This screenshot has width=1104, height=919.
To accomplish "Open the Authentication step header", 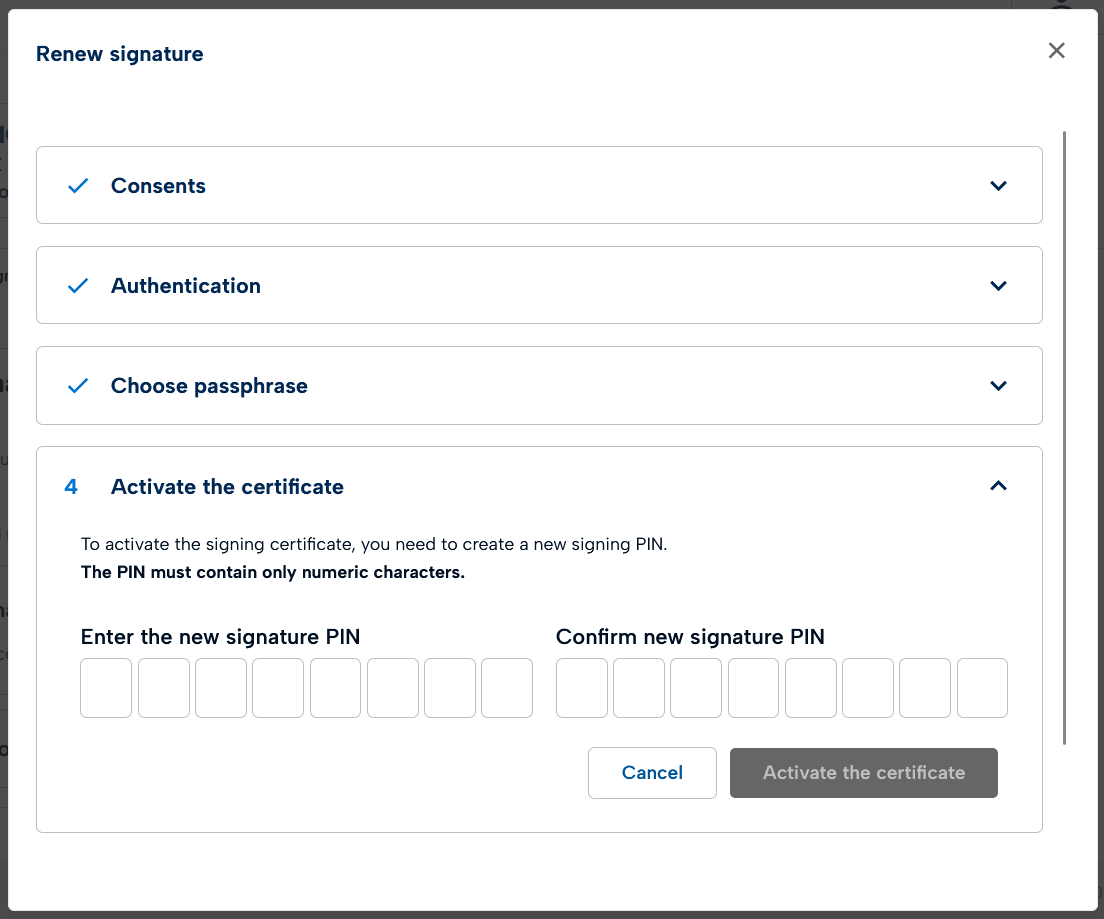I will pyautogui.click(x=186, y=286).
